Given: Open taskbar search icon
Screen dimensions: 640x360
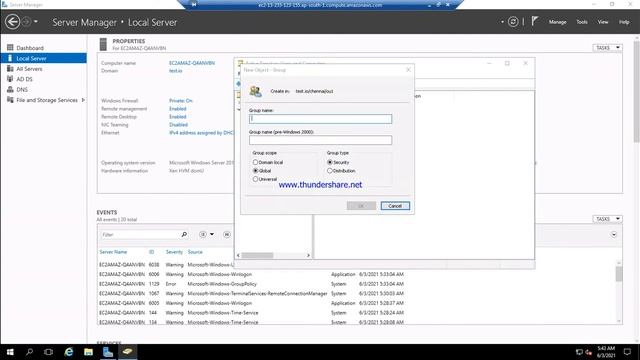Looking at the screenshot, I should click(29, 352).
